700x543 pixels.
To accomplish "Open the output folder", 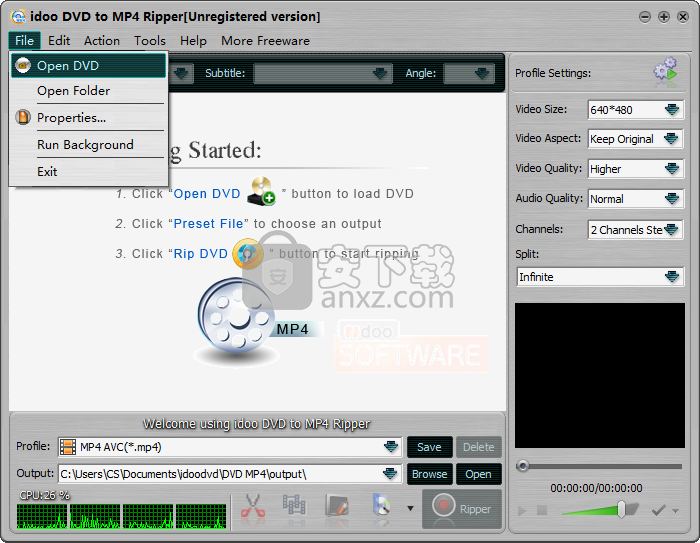I will coord(479,474).
